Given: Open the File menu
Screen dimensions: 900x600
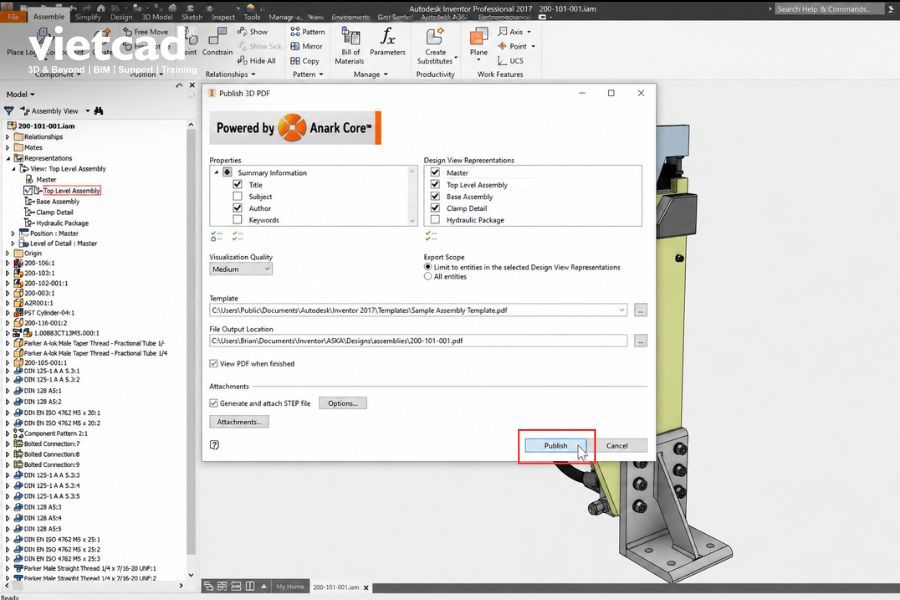Looking at the screenshot, I should coord(13,17).
